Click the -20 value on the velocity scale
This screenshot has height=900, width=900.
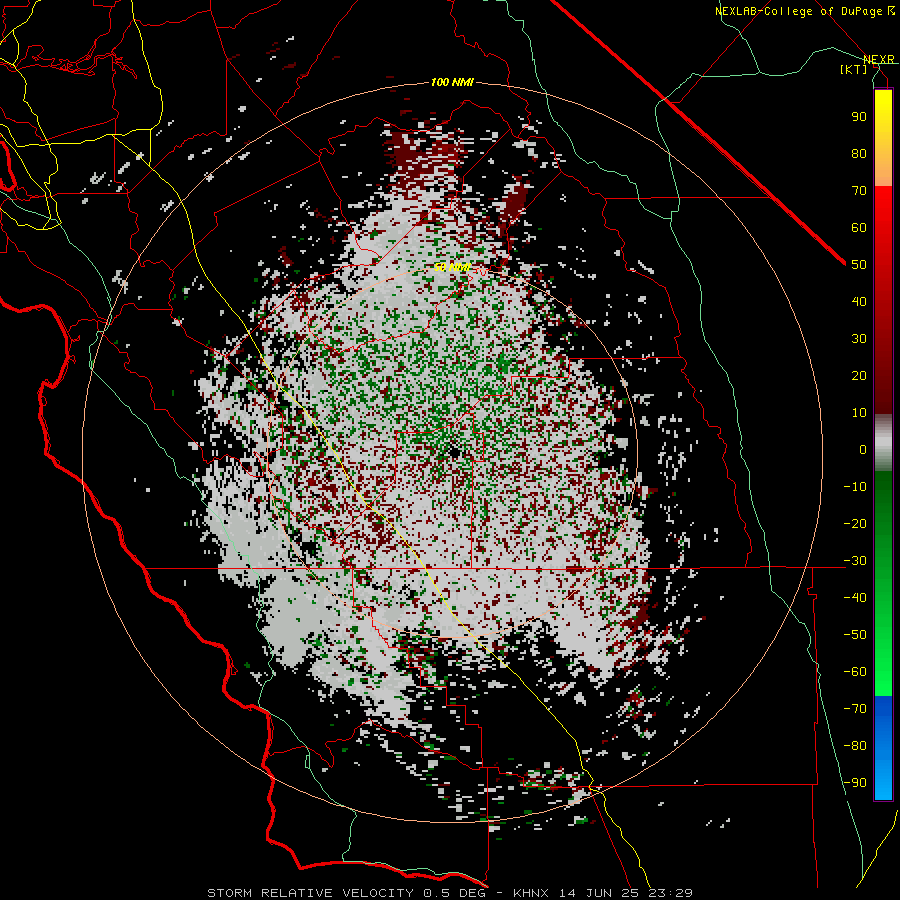point(855,523)
